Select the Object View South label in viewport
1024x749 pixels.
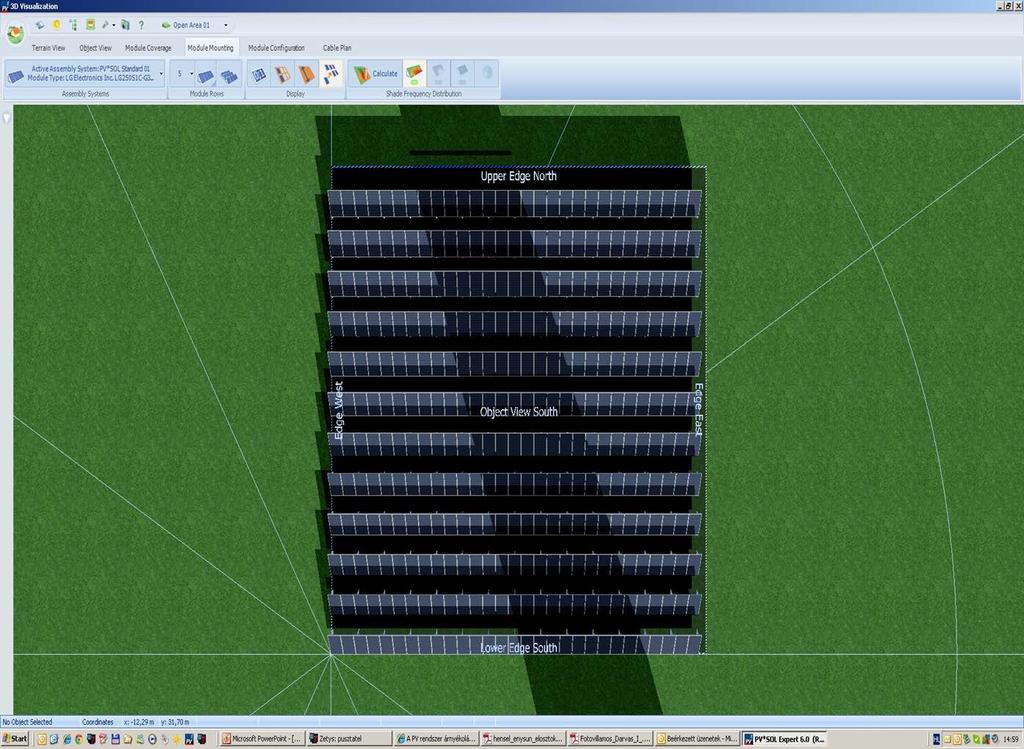(x=519, y=412)
